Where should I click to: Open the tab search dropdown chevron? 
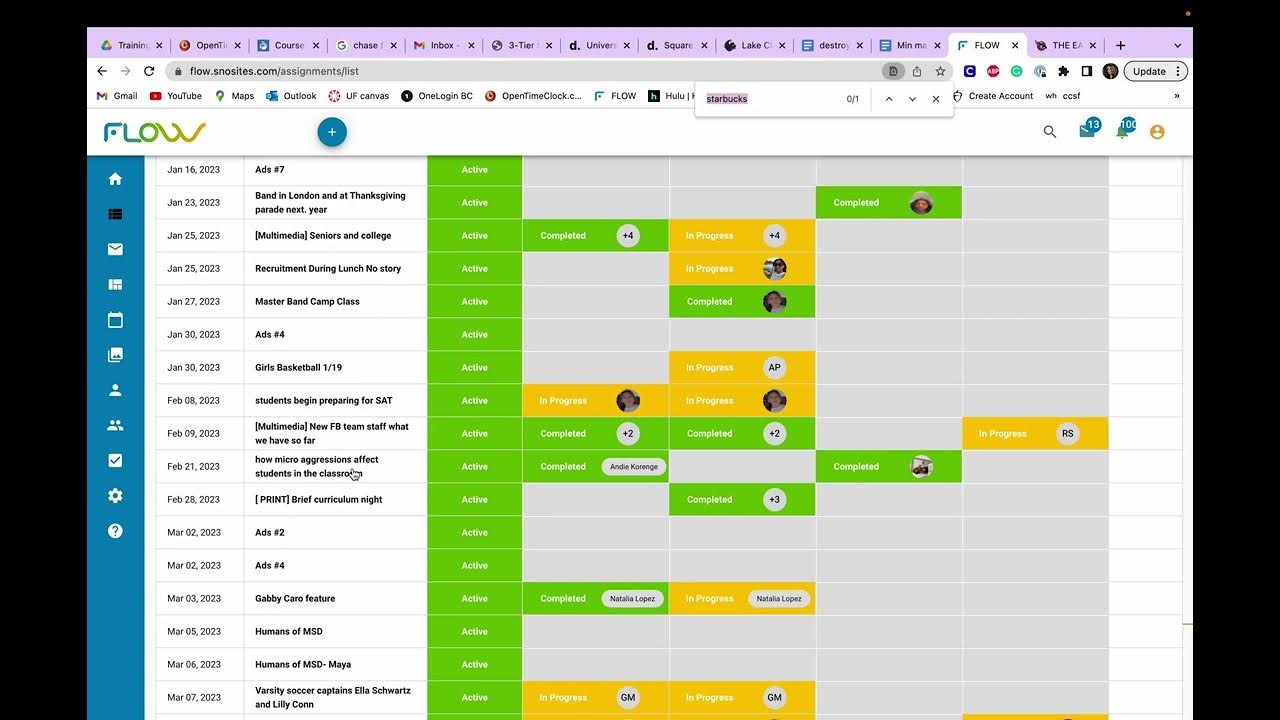(1177, 45)
